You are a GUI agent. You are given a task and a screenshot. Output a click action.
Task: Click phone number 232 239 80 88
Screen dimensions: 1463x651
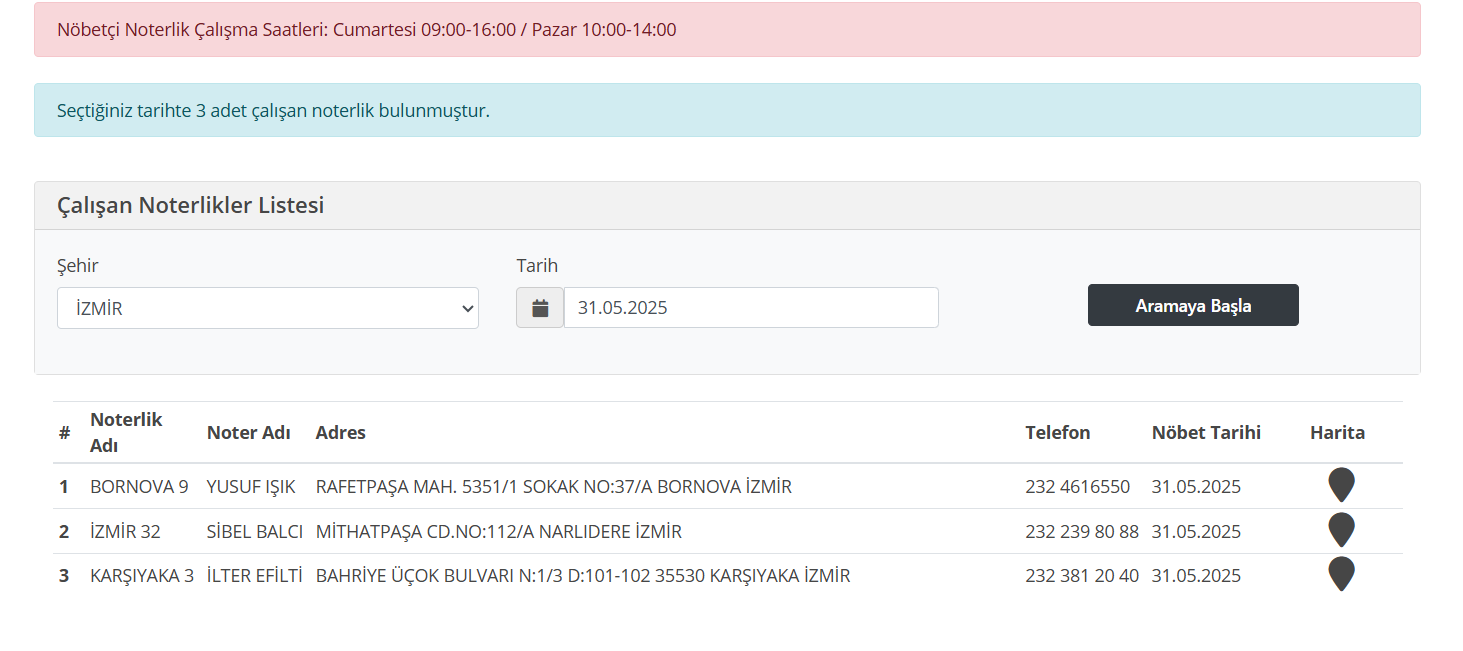click(1082, 532)
